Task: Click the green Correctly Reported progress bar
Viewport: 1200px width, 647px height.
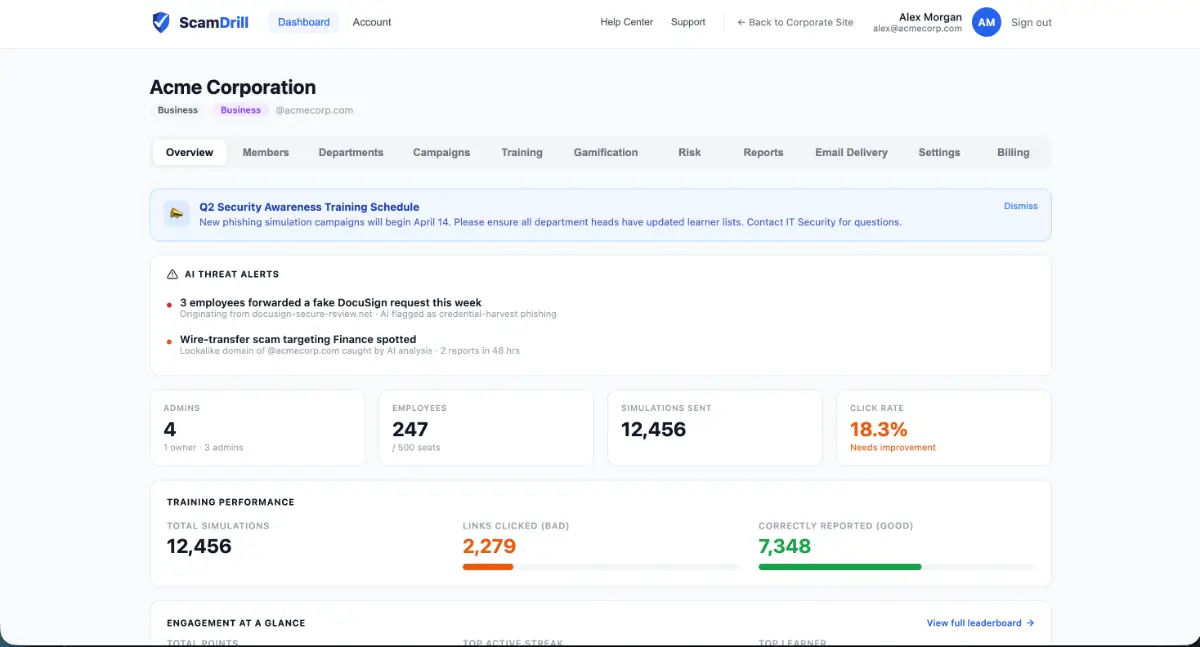Action: coord(840,567)
